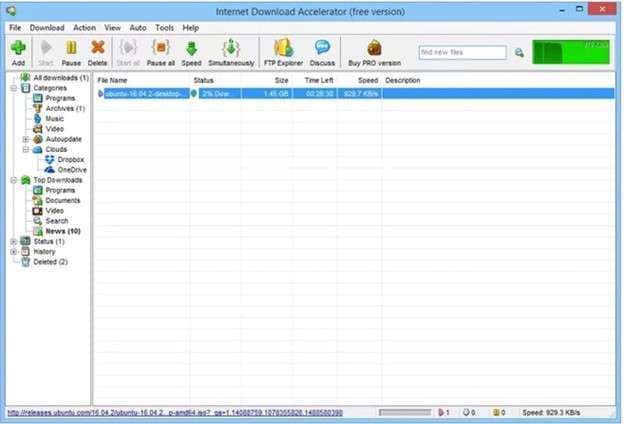Image resolution: width=624 pixels, height=424 pixels.
Task: Select Programs under Categories
Action: [x=60, y=98]
